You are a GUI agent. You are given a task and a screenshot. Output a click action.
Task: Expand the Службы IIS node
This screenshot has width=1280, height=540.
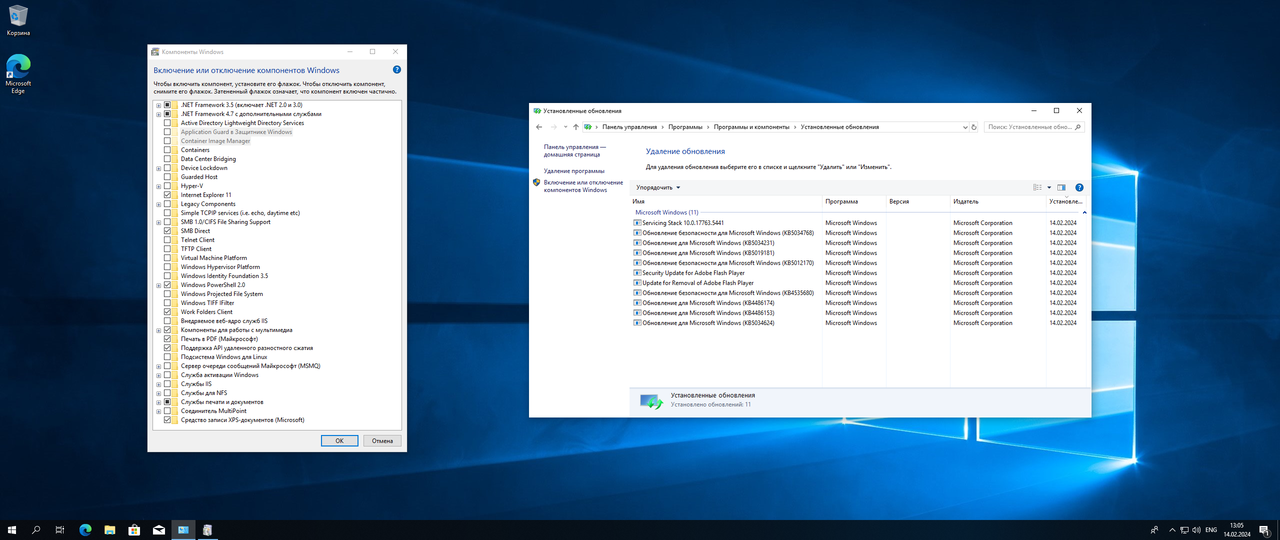[158, 384]
